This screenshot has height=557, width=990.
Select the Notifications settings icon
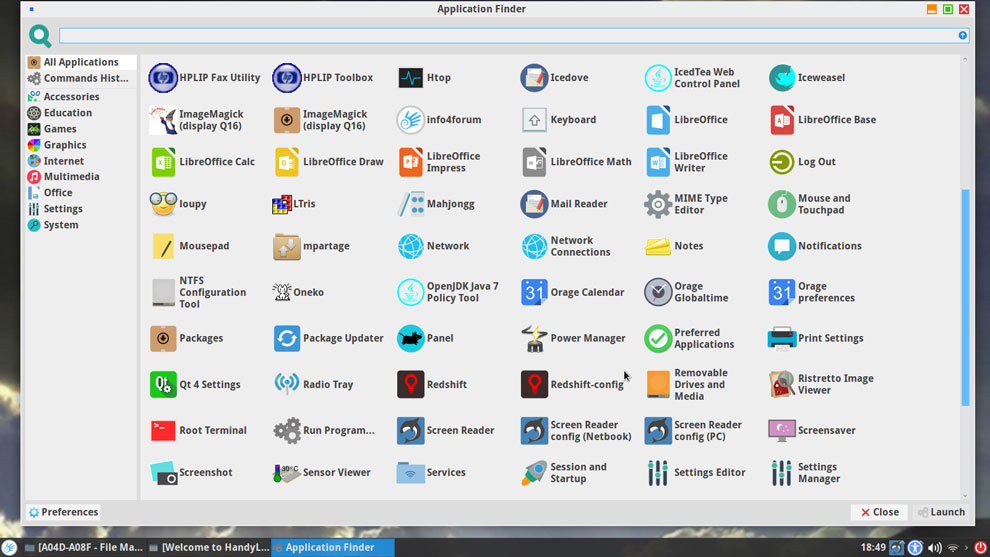tap(782, 246)
